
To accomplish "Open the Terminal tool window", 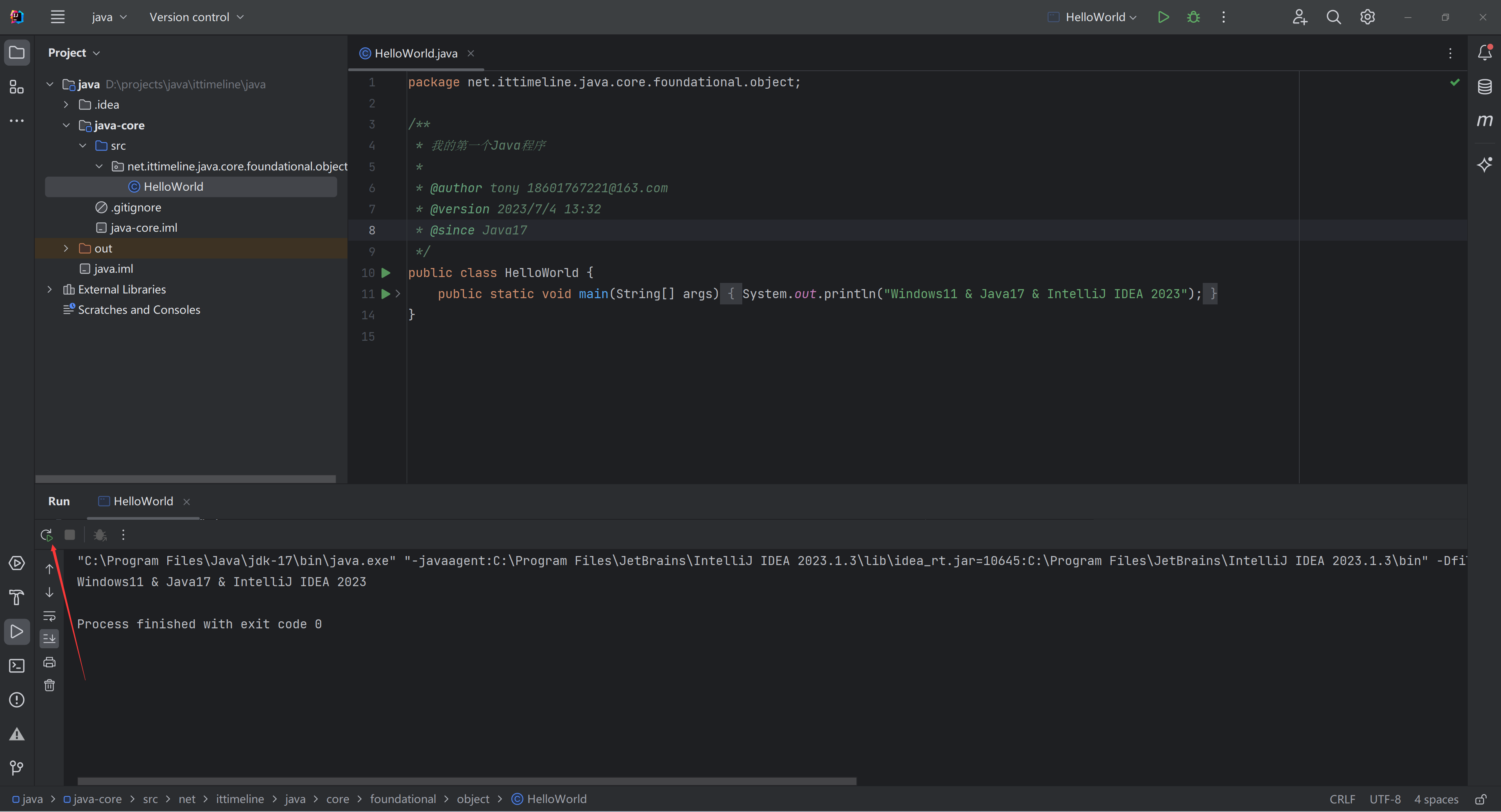I will coord(17,666).
